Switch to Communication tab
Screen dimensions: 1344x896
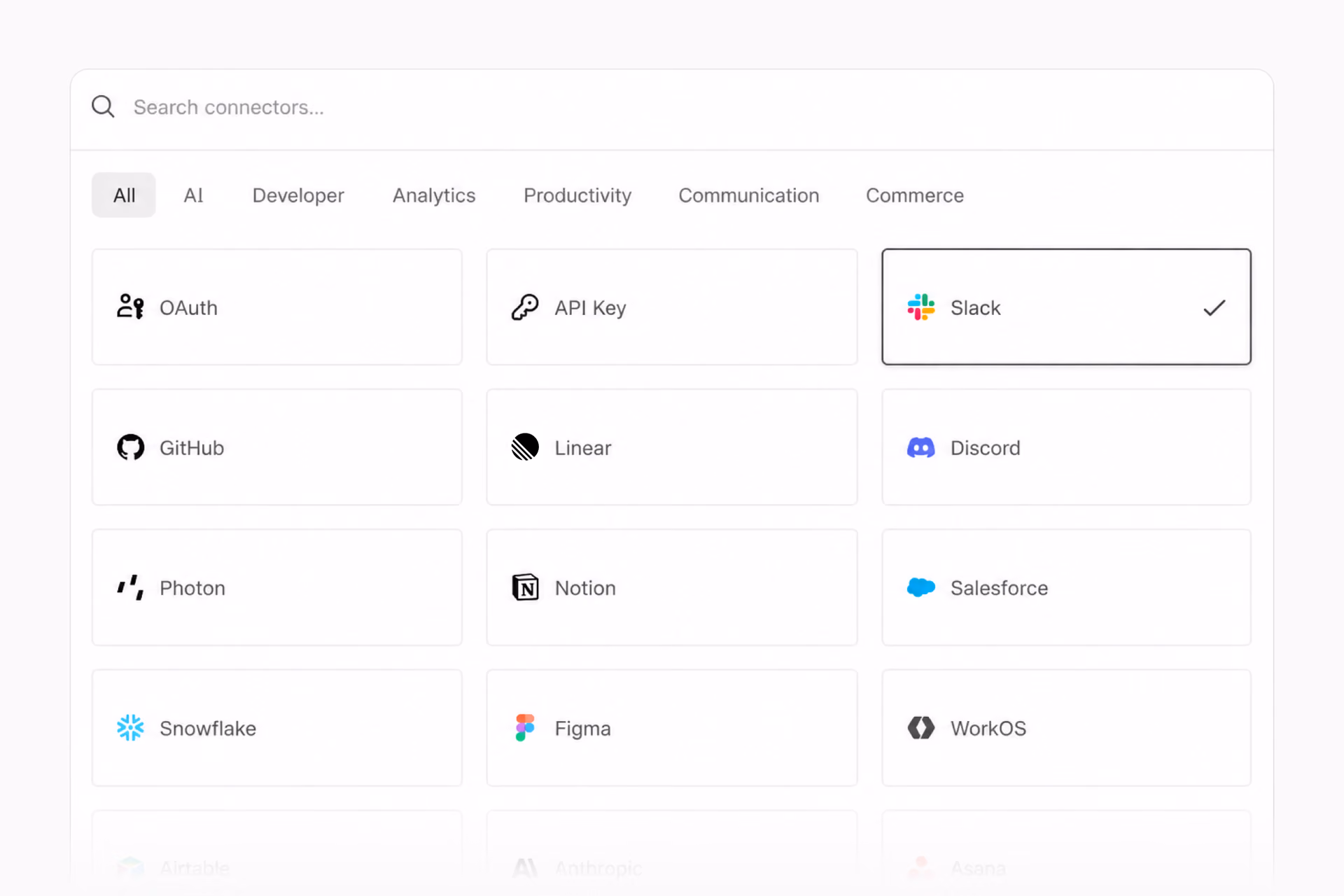pyautogui.click(x=749, y=195)
